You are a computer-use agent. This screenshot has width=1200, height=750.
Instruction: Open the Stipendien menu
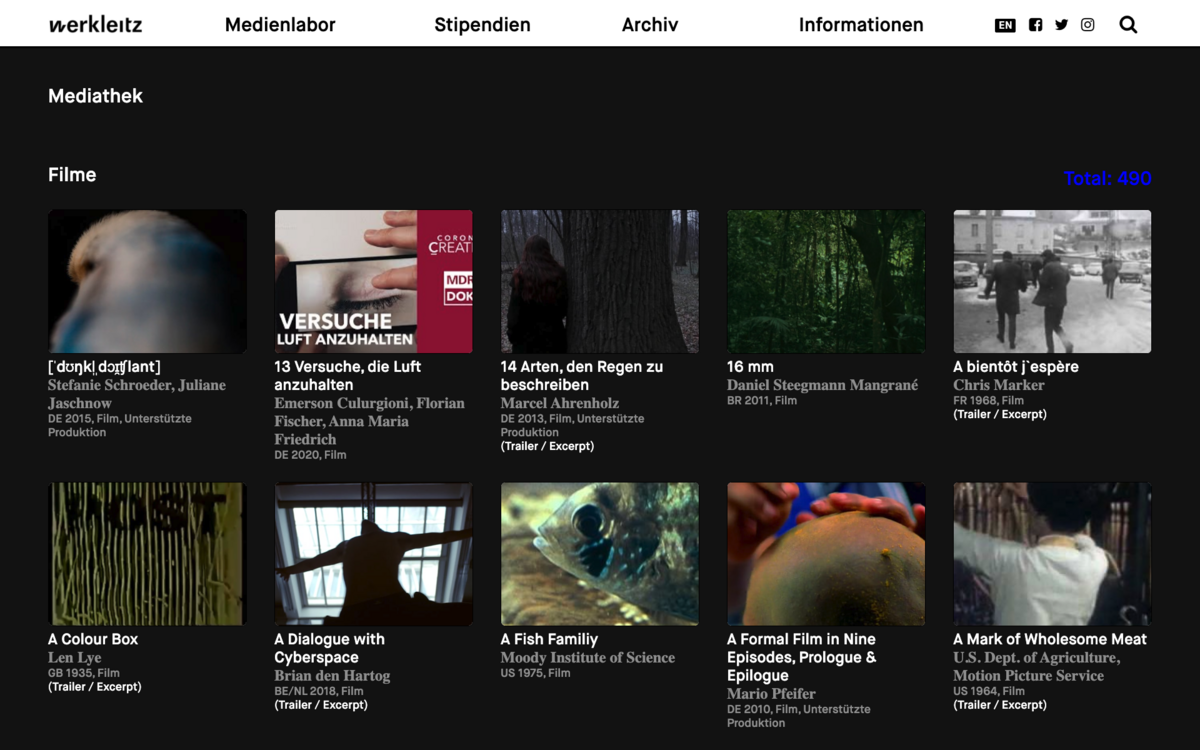(x=482, y=25)
